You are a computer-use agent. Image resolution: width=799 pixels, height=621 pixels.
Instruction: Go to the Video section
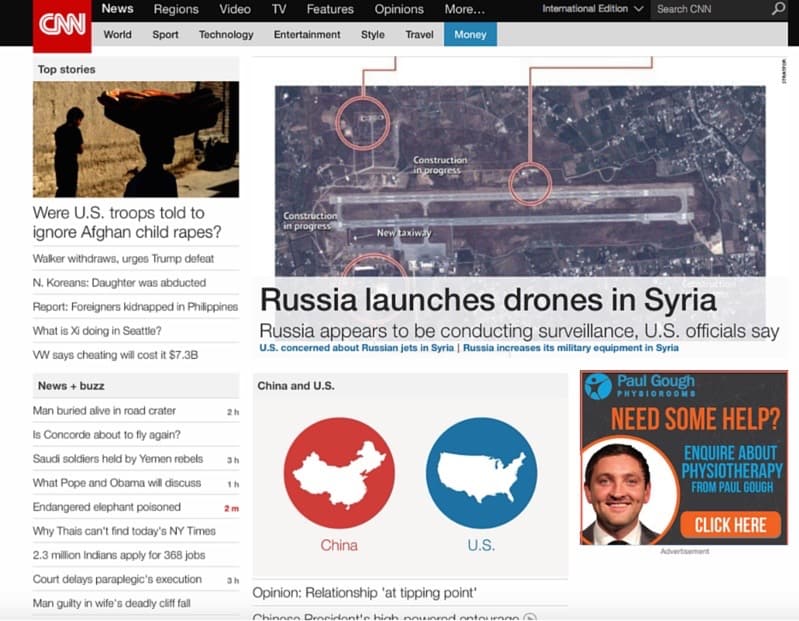click(235, 9)
